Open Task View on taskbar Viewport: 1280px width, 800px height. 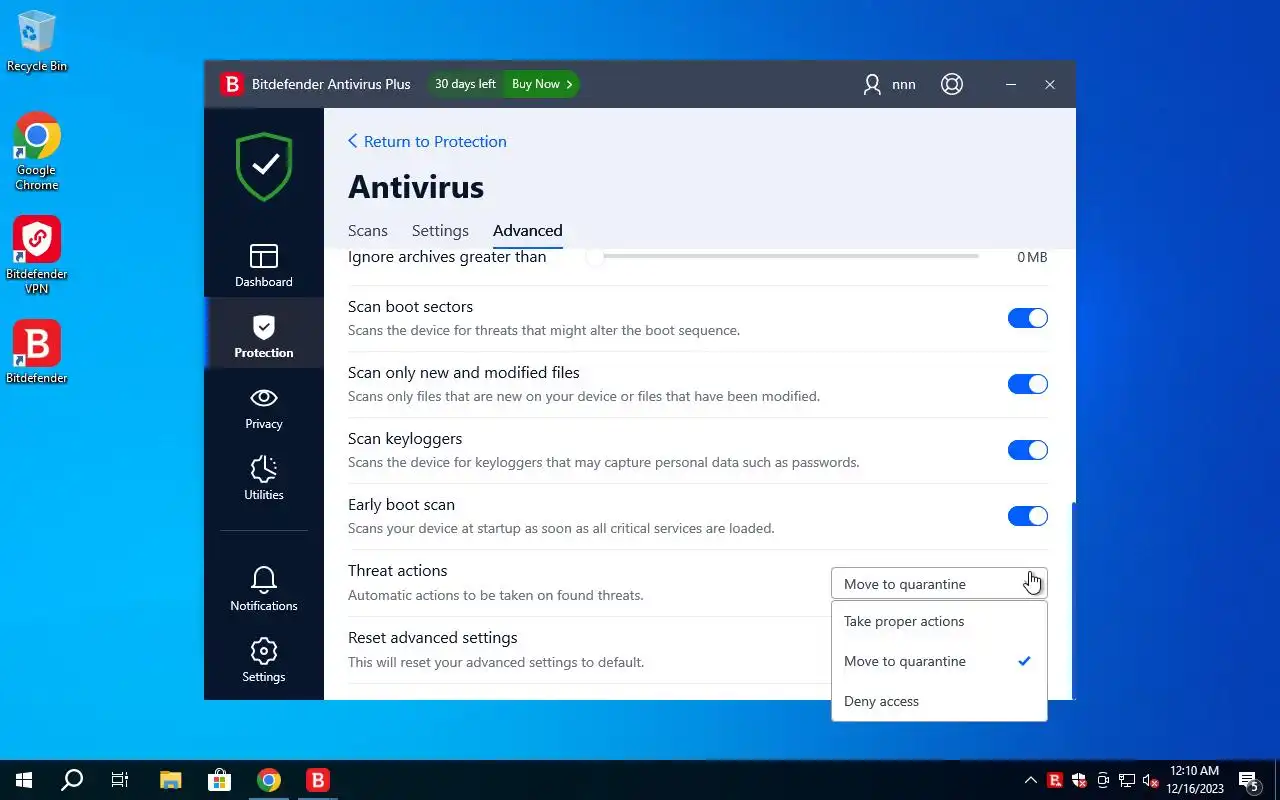(x=120, y=780)
